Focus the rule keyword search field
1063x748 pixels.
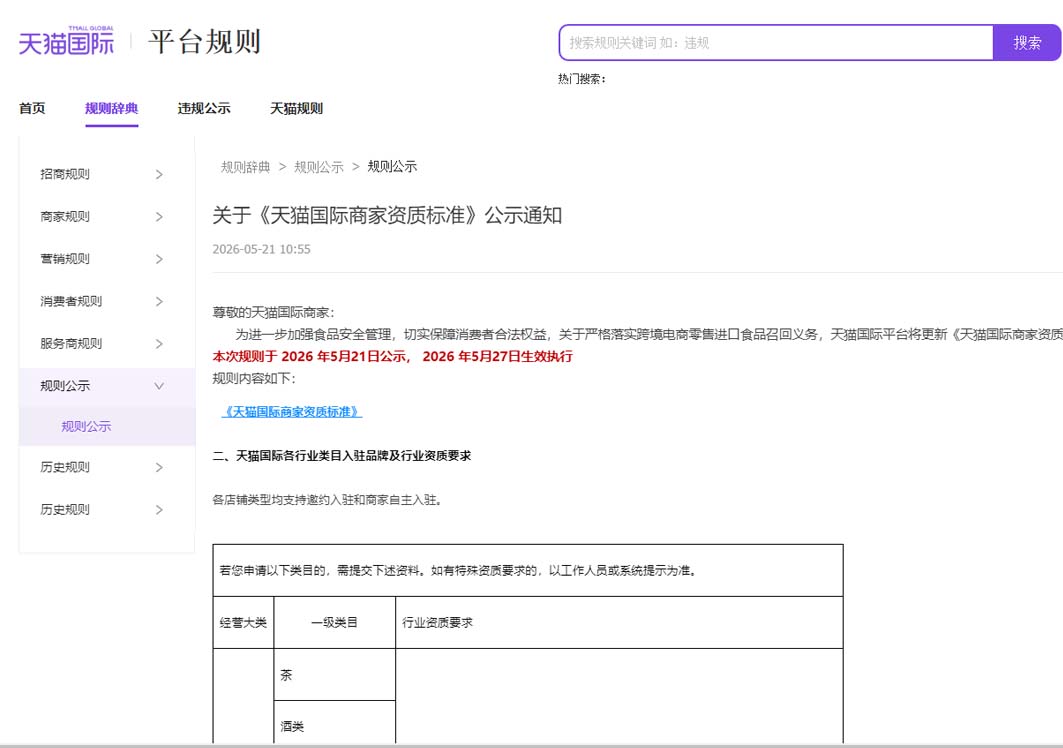pyautogui.click(x=776, y=43)
